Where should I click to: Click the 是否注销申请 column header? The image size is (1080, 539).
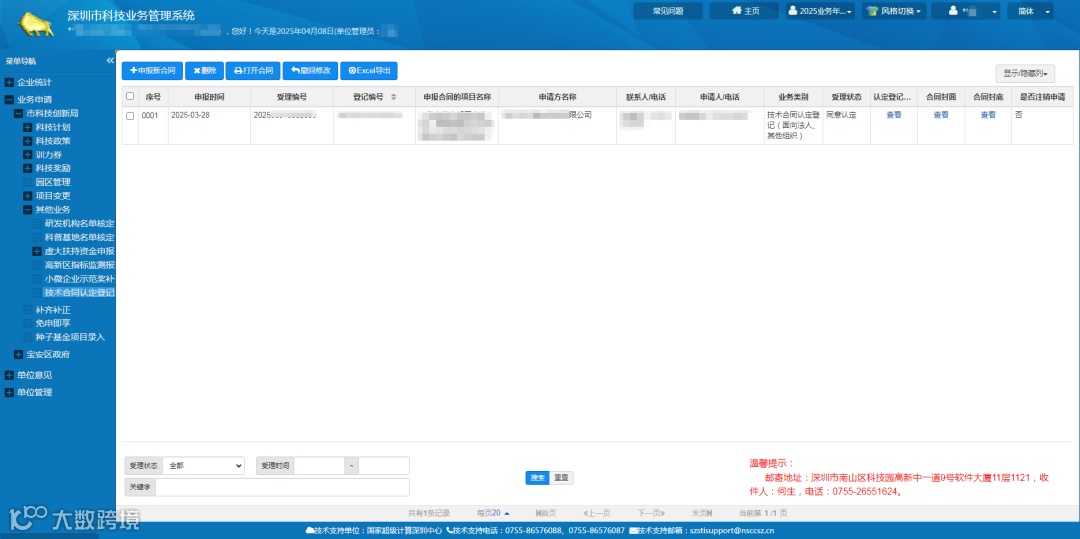click(x=1042, y=97)
